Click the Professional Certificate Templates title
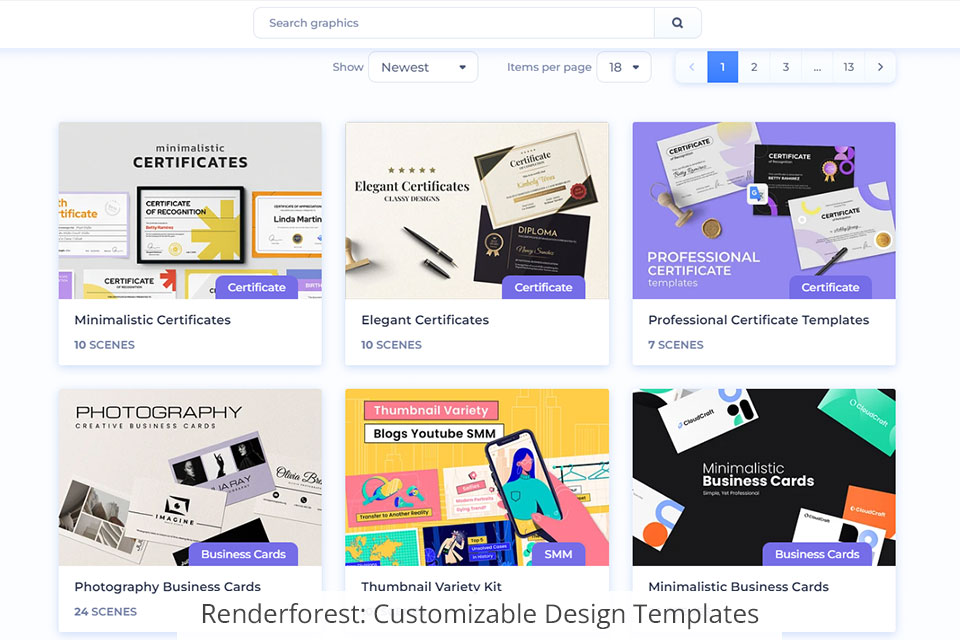This screenshot has height=640, width=960. 759,320
